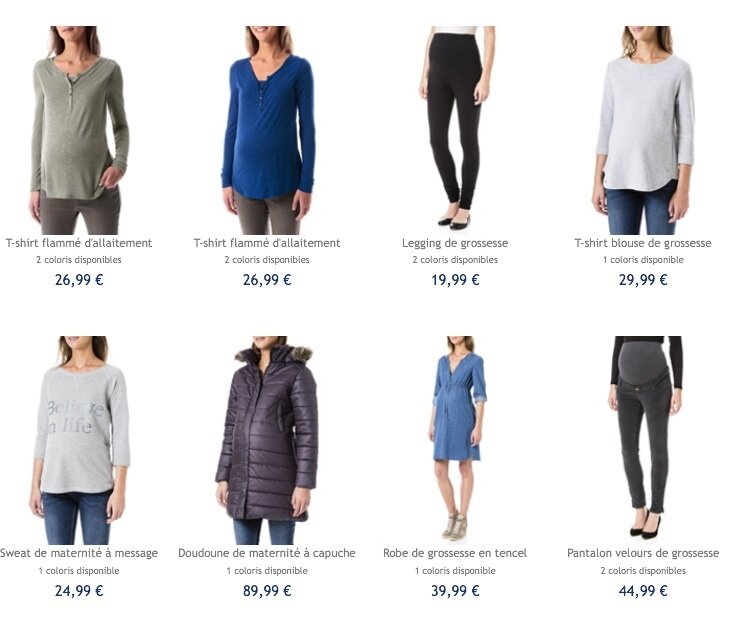View the blue tencel dress photo
This screenshot has height=639, width=750.
[455, 440]
